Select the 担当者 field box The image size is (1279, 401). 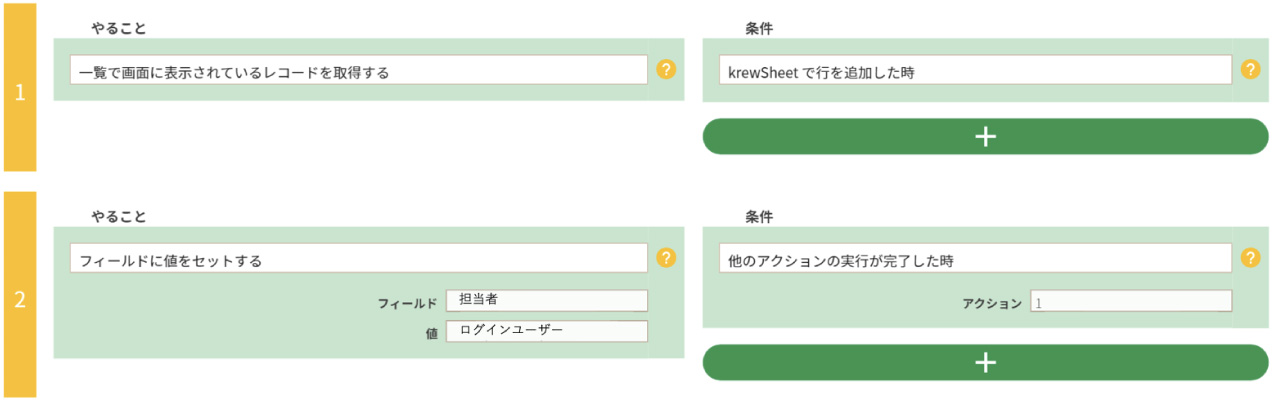pyautogui.click(x=547, y=300)
